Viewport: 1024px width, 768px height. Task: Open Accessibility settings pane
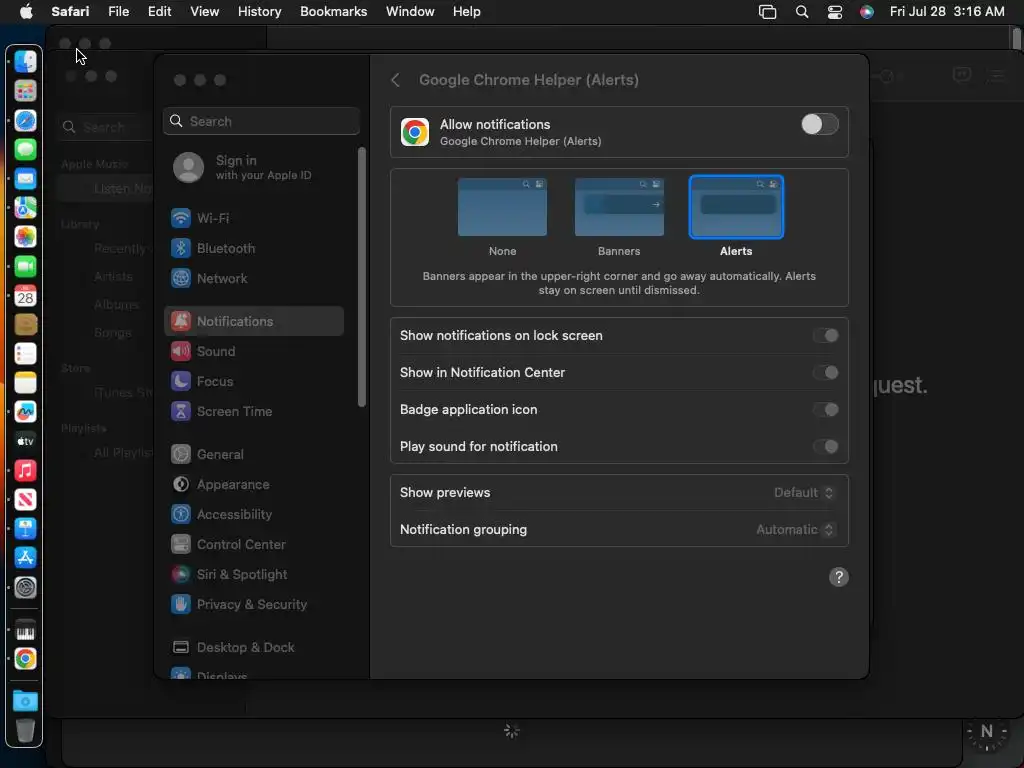[x=253, y=515]
